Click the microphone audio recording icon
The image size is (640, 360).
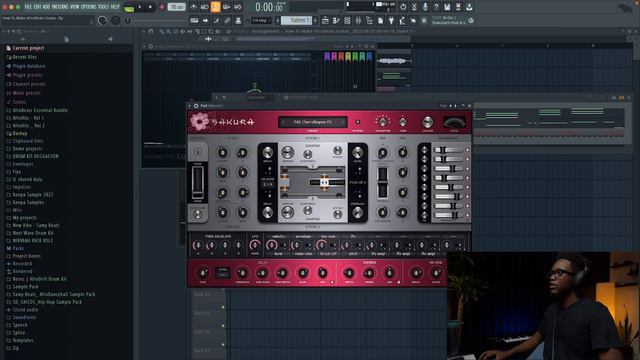(x=425, y=7)
